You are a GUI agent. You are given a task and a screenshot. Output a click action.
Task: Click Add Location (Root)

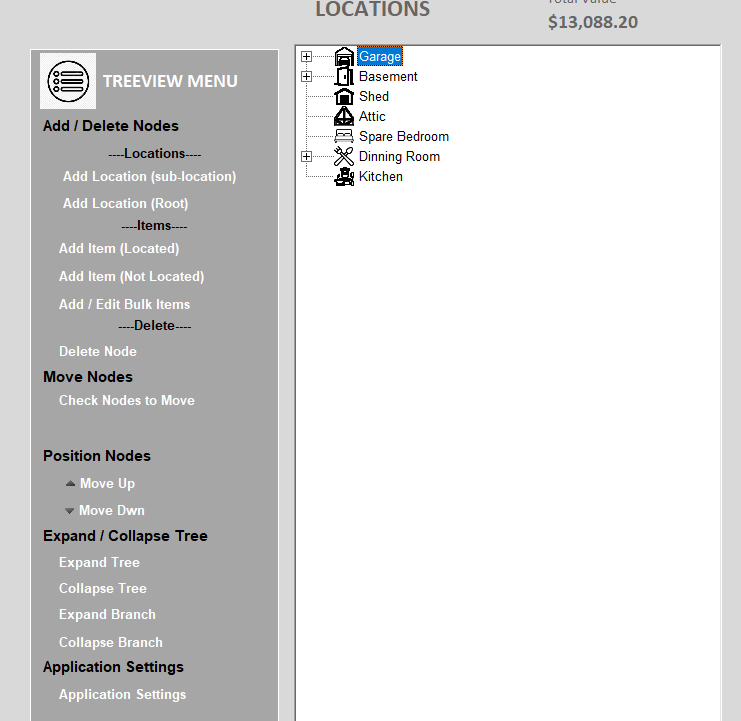pyautogui.click(x=126, y=204)
